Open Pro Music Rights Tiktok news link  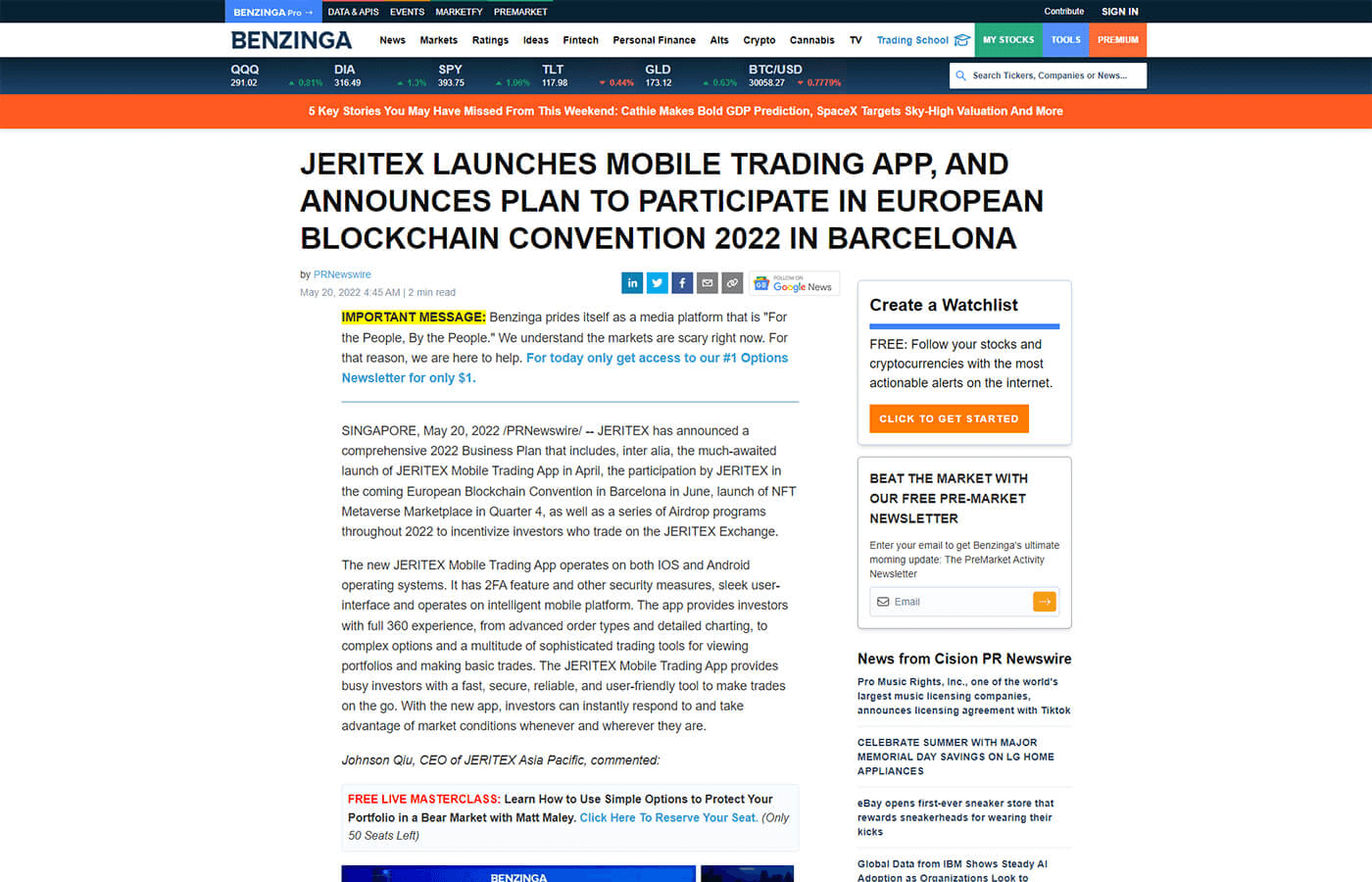coord(963,696)
